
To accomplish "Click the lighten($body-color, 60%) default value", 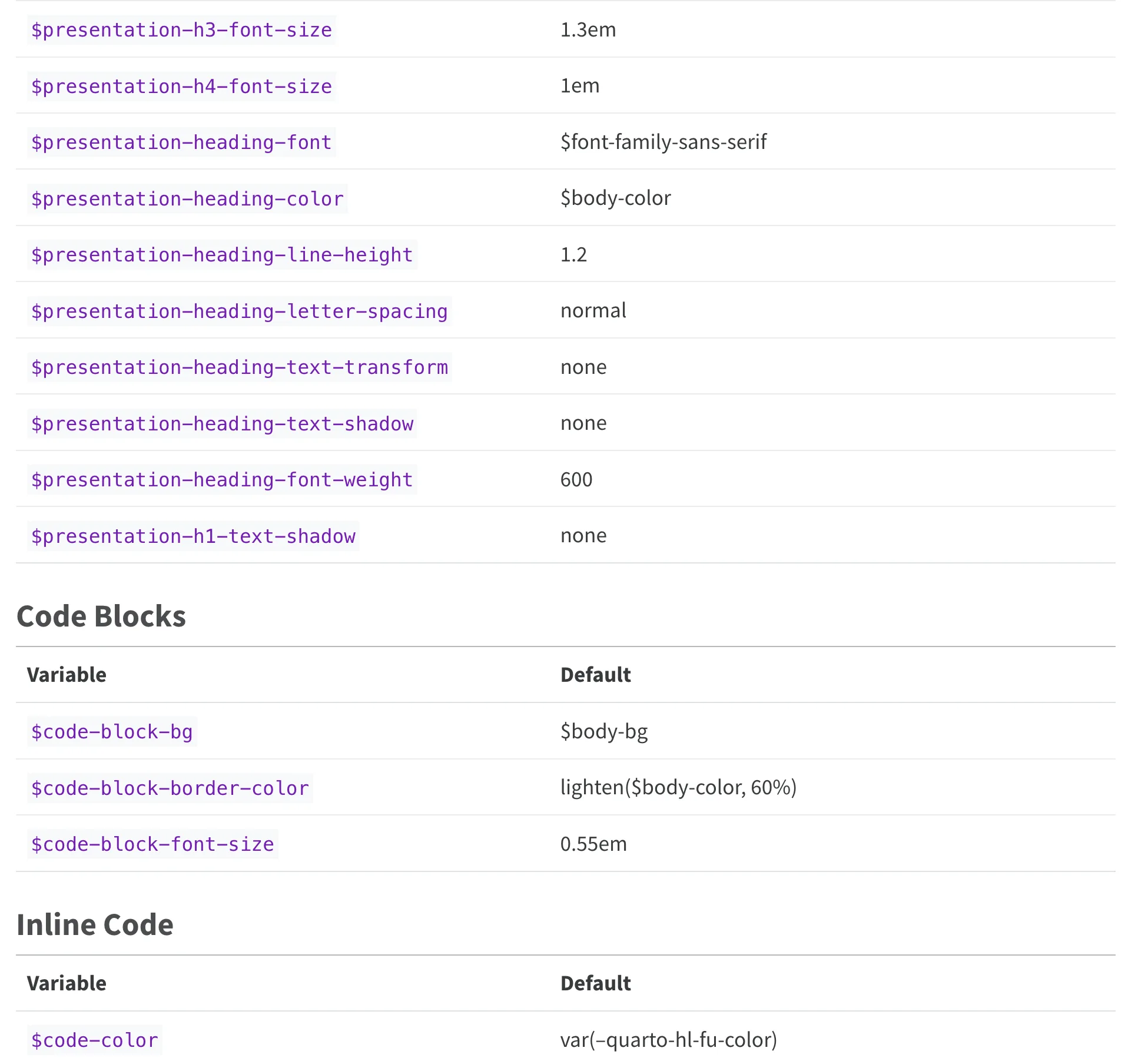I will pyautogui.click(x=678, y=787).
